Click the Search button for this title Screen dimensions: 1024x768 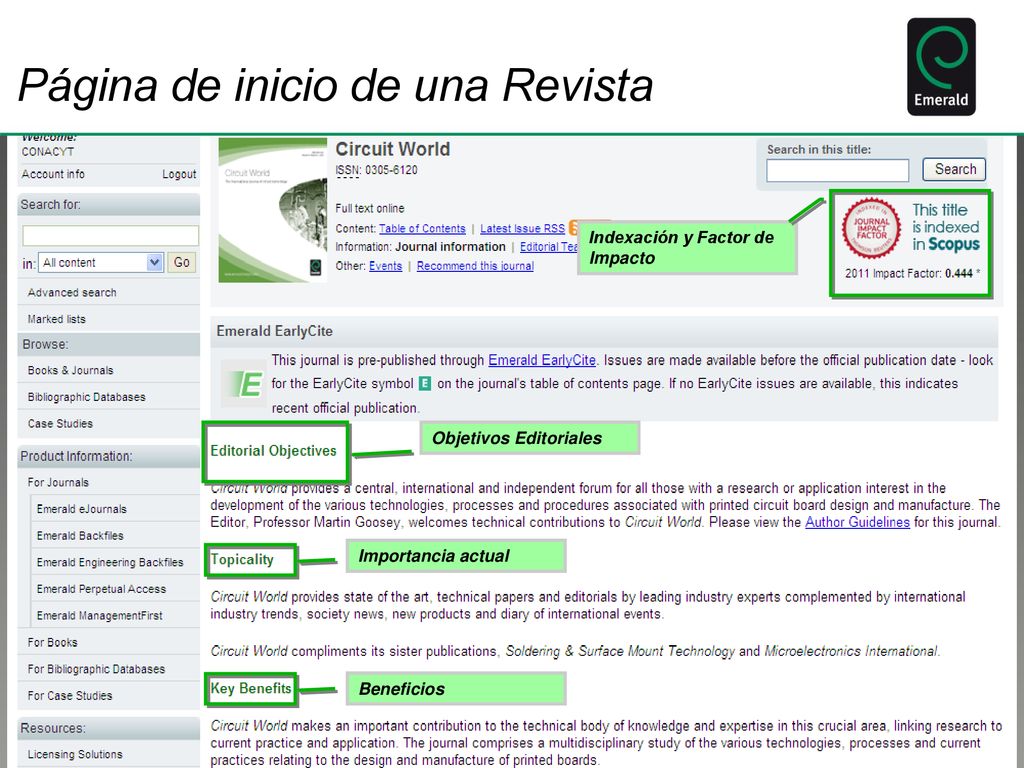[954, 170]
